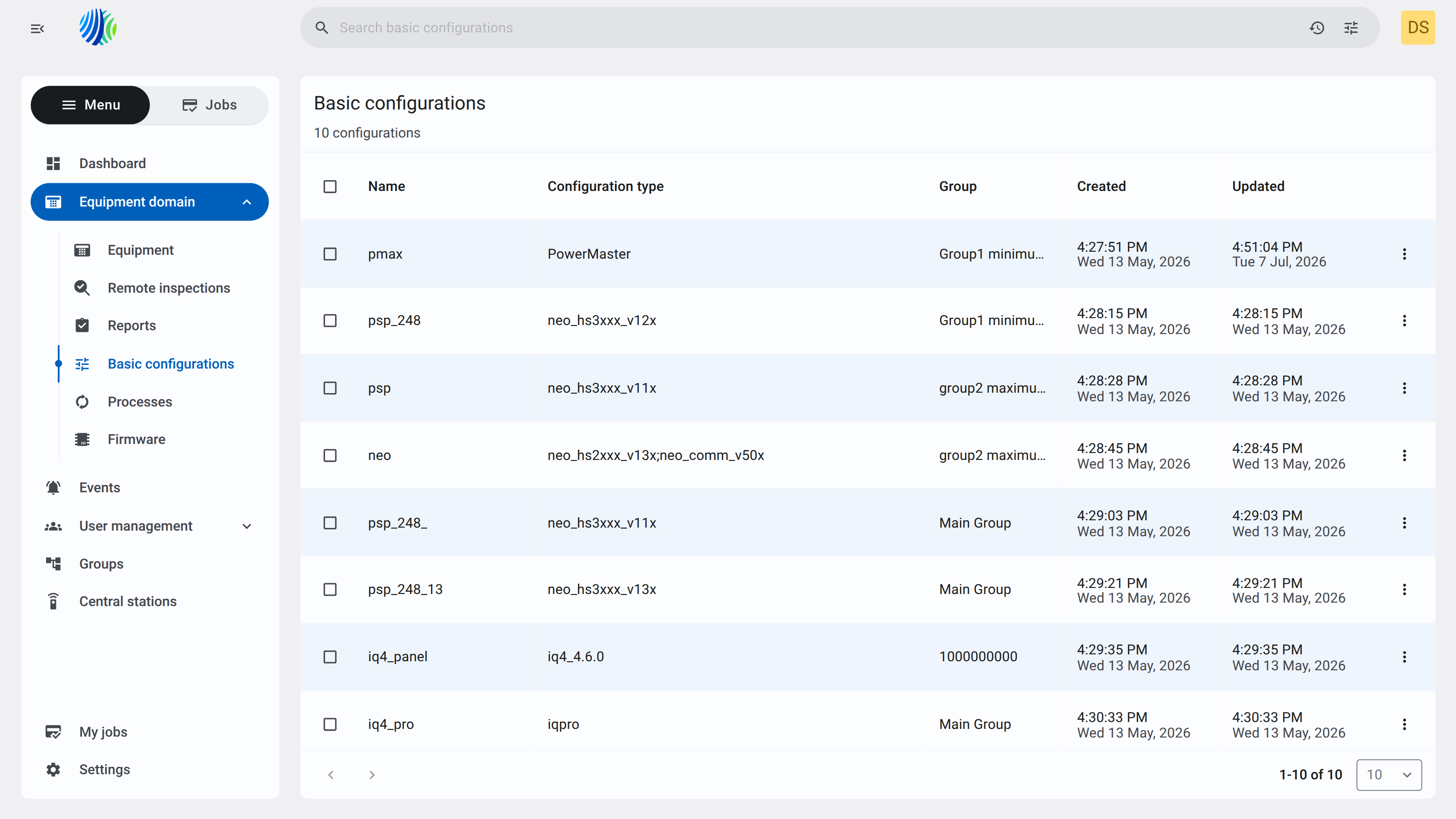Check the iq4_panel row checkbox

[x=330, y=657]
